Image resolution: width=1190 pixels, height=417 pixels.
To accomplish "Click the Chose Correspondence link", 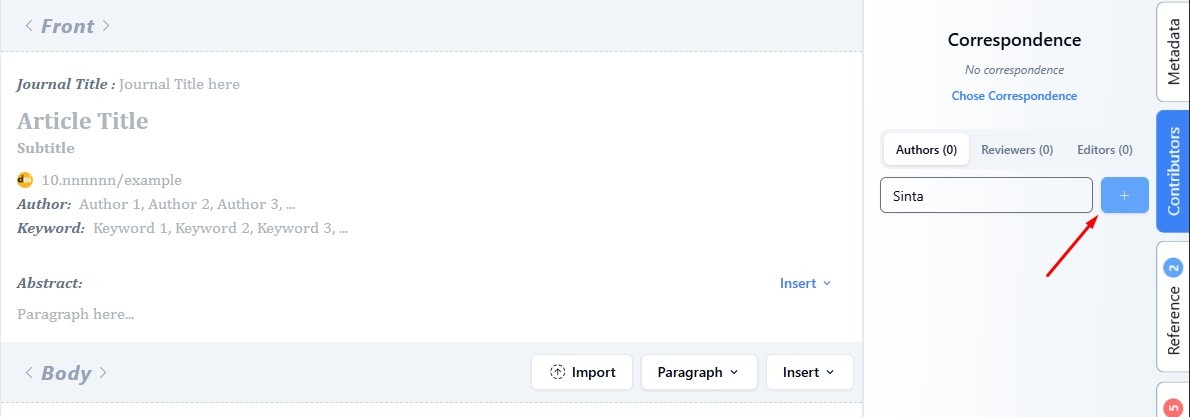I will tap(1014, 96).
